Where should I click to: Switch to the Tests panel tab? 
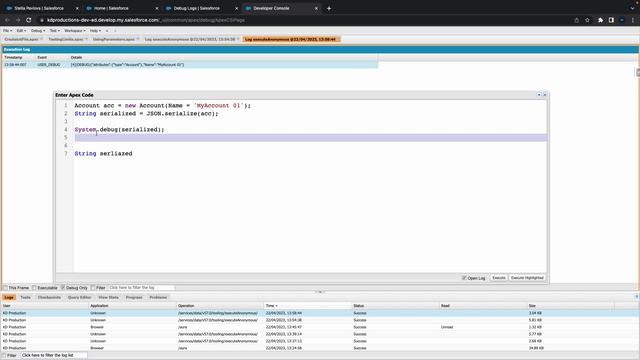point(25,298)
